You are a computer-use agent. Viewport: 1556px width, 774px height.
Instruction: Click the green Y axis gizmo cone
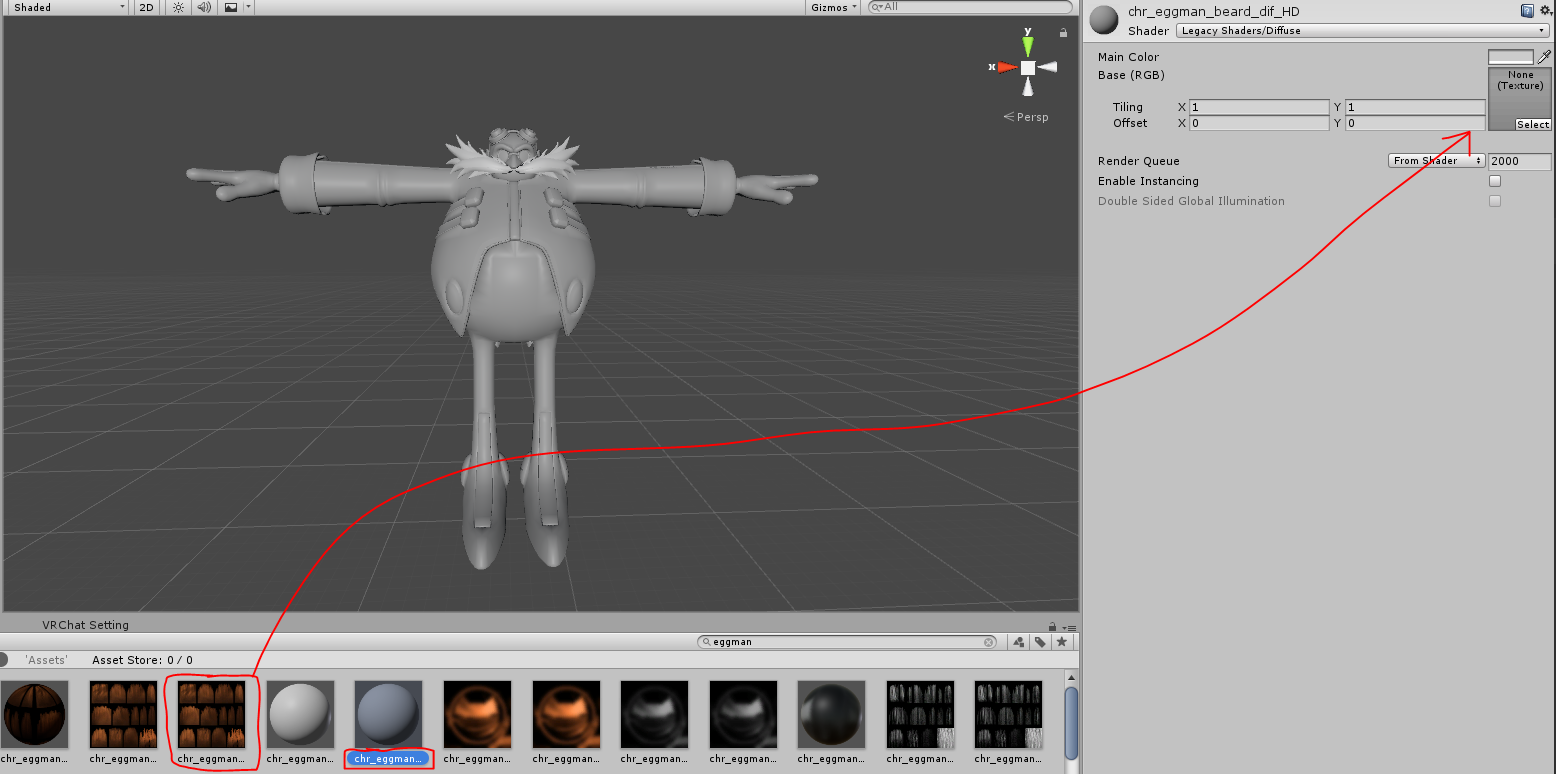pyautogui.click(x=1028, y=45)
